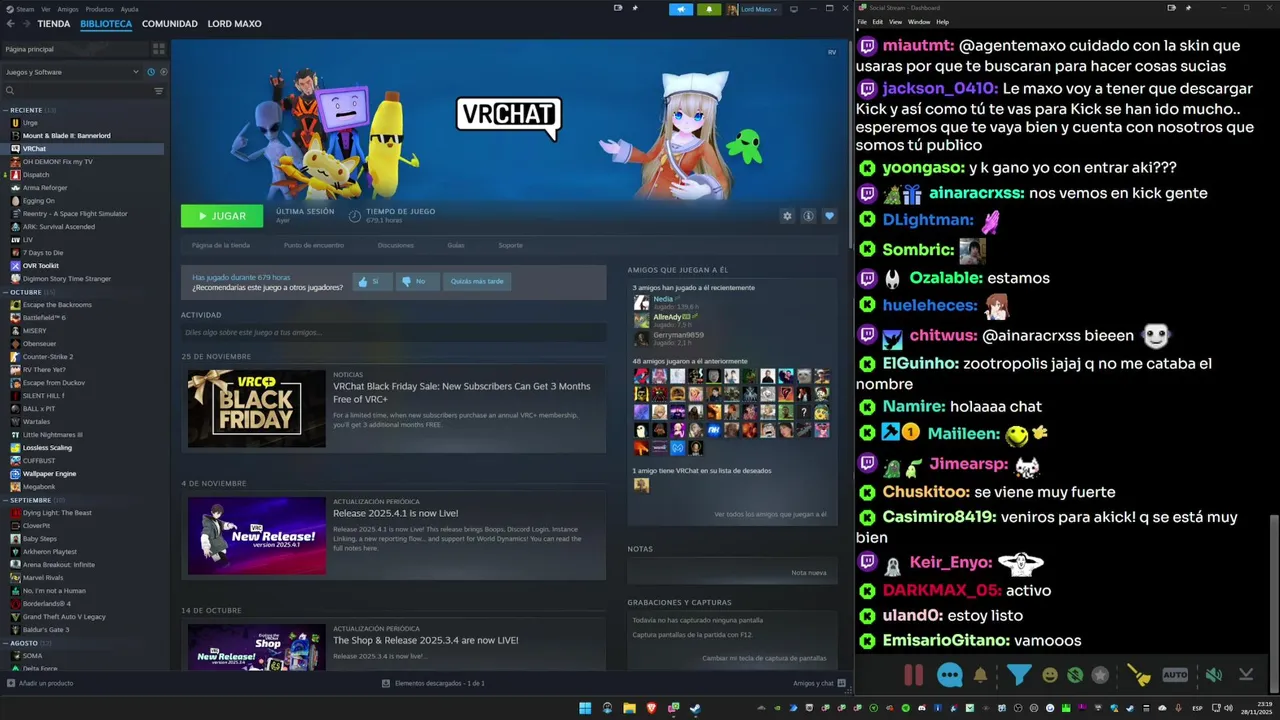Screen dimensions: 1280x720
Task: Select Wallpaper Engine in library list
Action: (49, 474)
